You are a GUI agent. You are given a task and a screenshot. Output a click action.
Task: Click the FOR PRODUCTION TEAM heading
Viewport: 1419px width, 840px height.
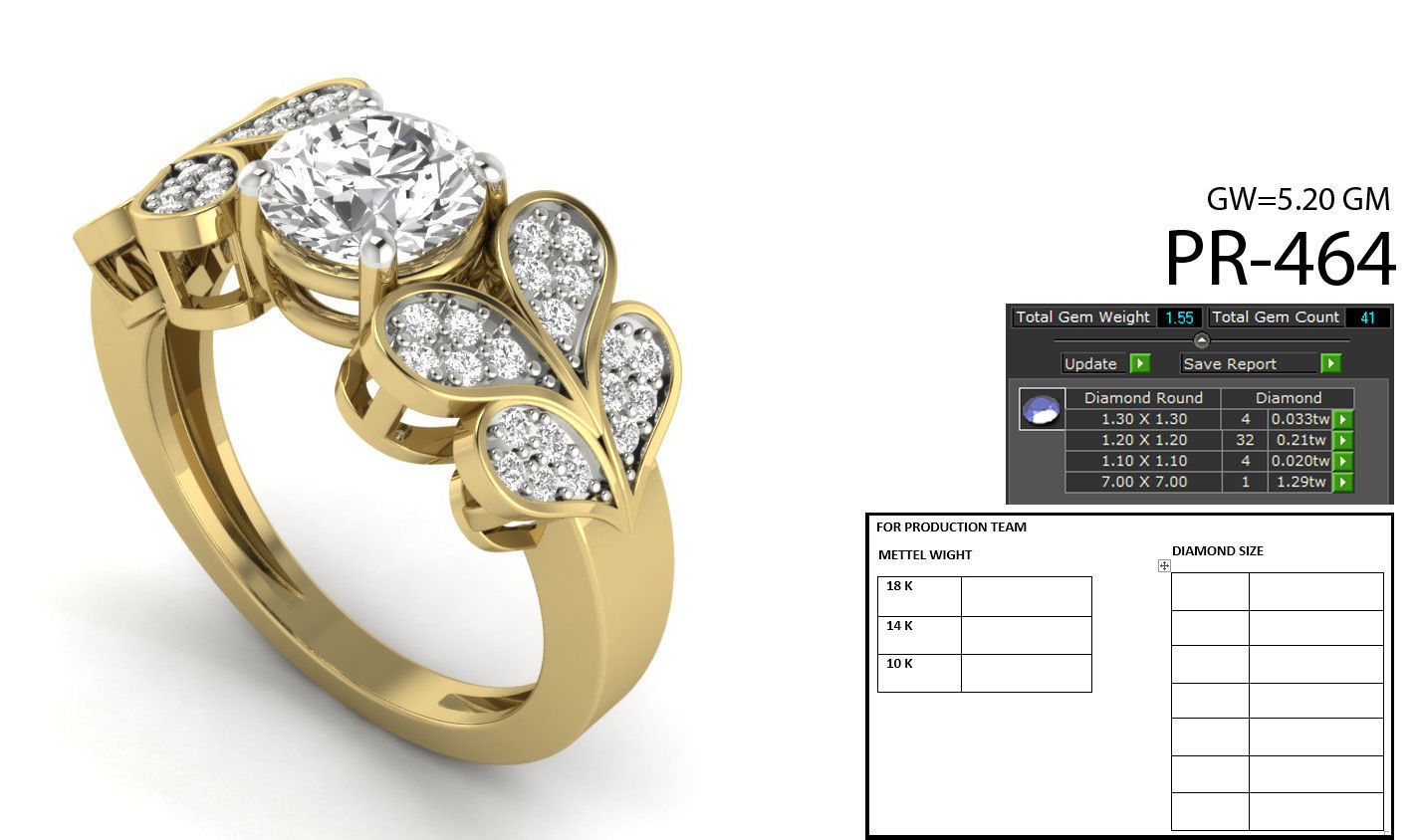point(951,527)
